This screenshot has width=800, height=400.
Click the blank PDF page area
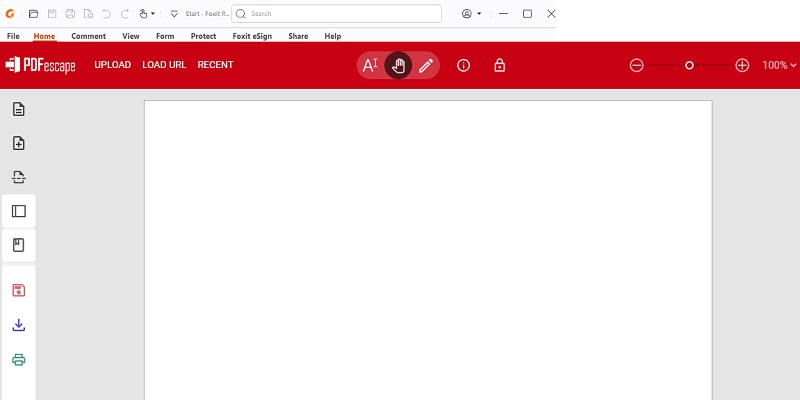tap(428, 250)
